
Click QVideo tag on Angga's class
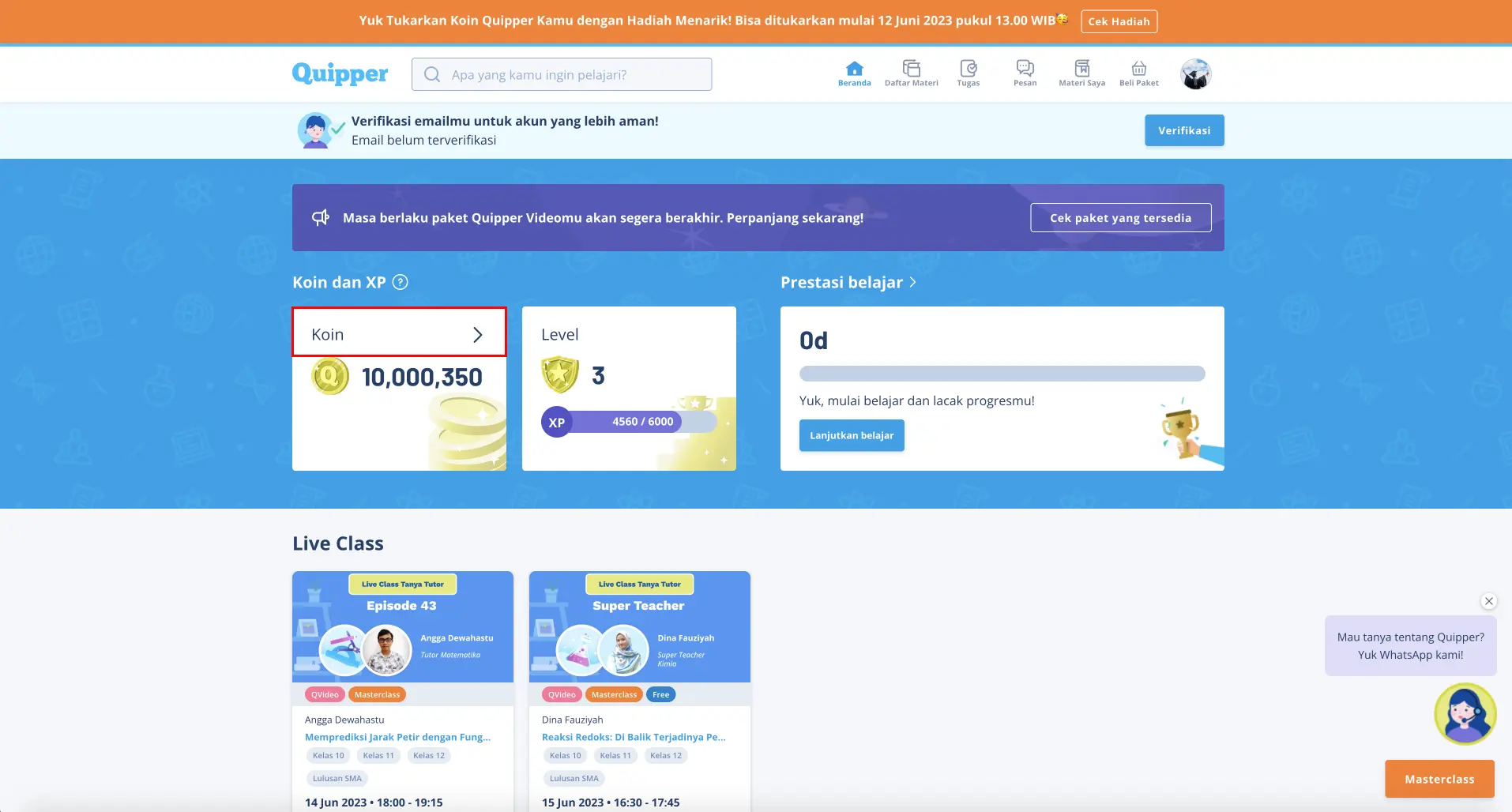325,695
